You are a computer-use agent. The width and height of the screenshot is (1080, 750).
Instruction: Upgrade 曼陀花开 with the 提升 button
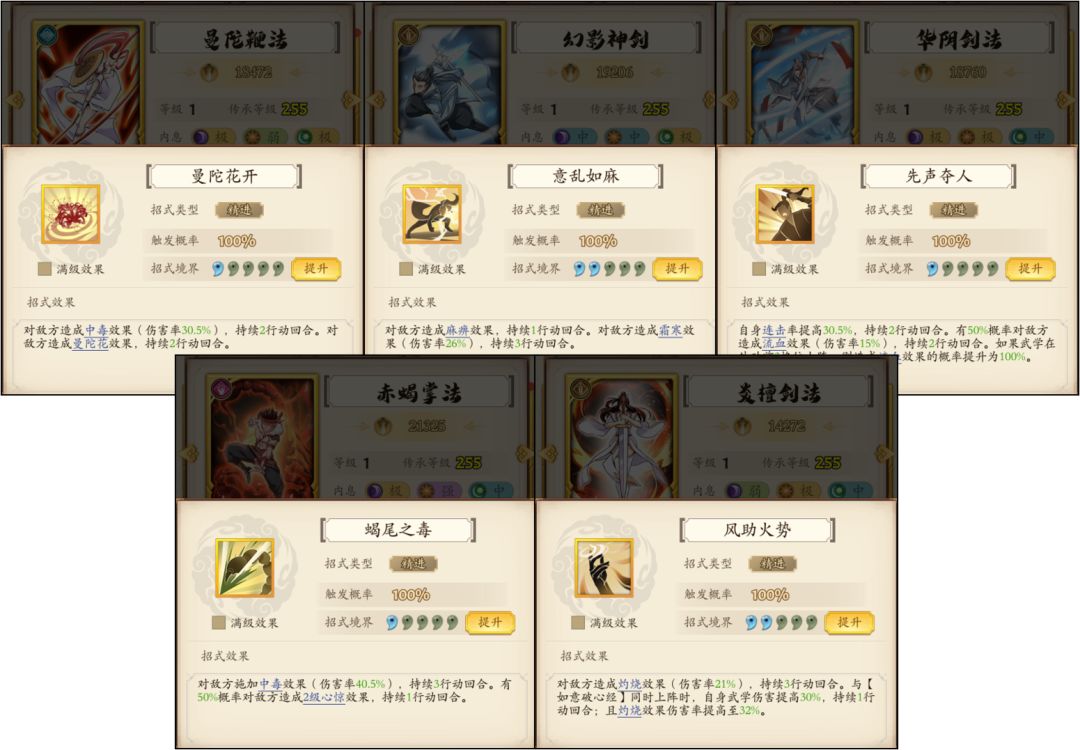pyautogui.click(x=316, y=269)
